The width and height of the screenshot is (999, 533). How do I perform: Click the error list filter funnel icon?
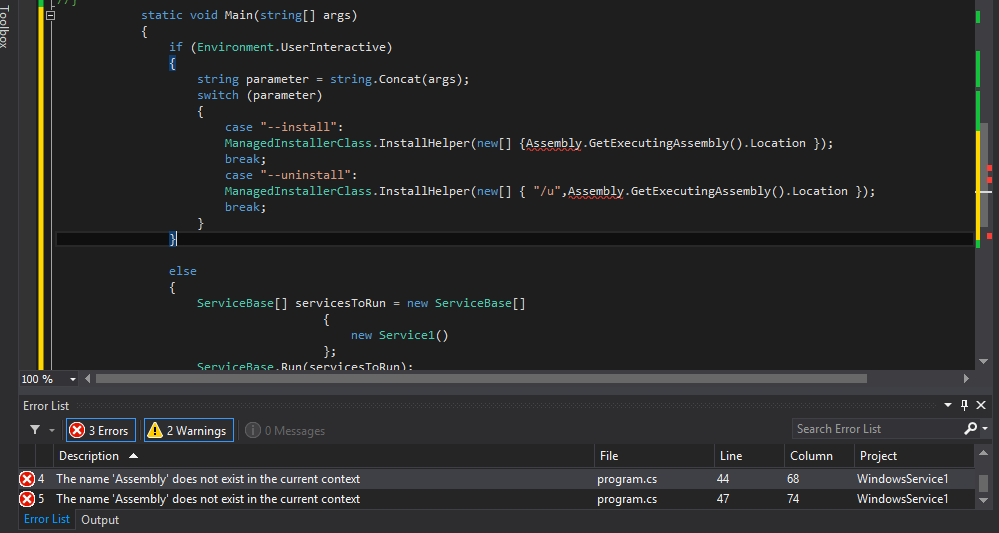click(x=35, y=430)
